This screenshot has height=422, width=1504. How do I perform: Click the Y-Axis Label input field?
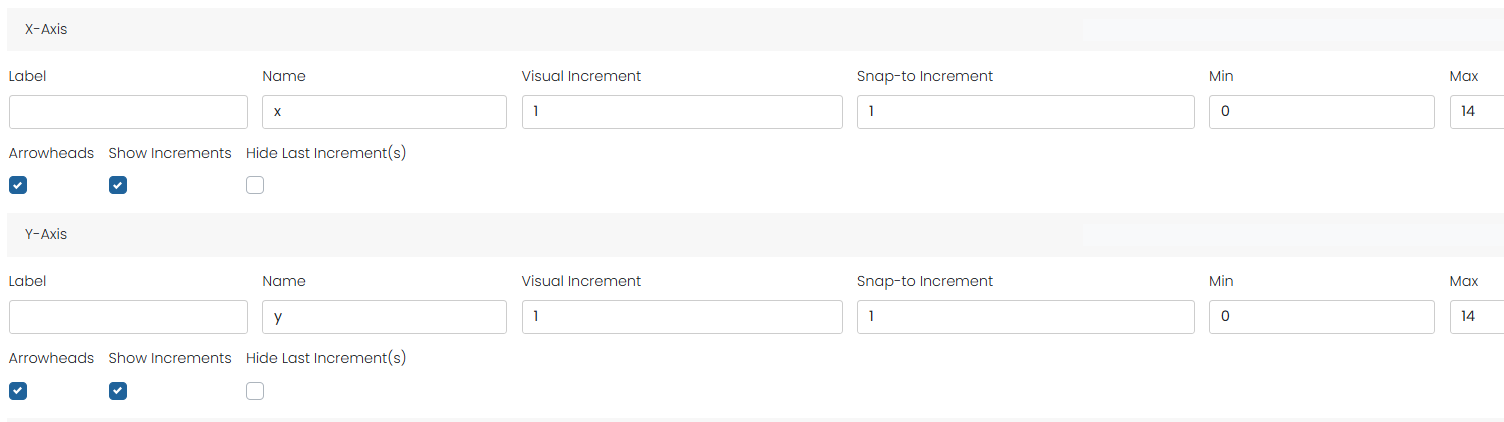[x=128, y=317]
